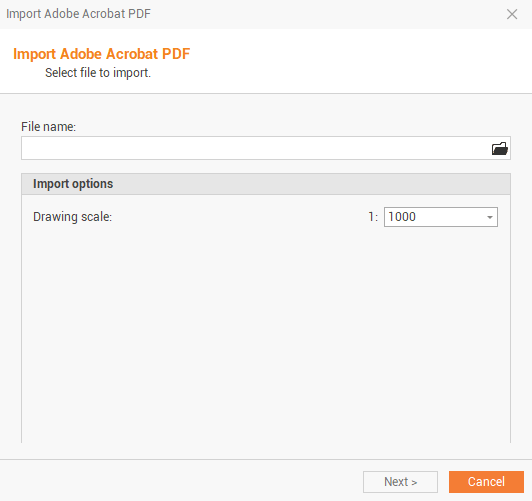Click the Next > button
532x501 pixels.
click(400, 482)
